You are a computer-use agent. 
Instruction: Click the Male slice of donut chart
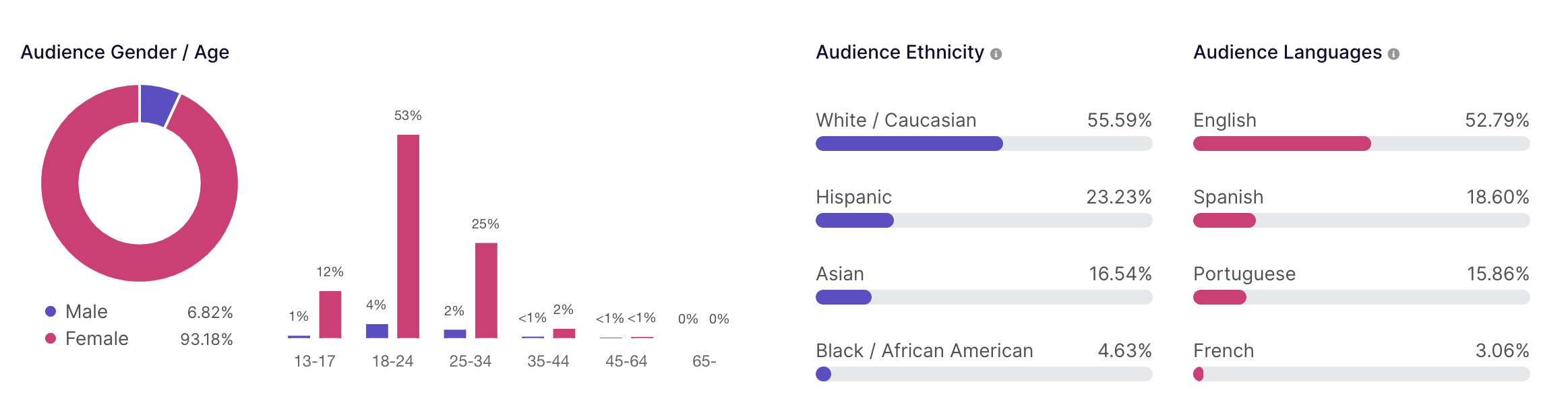tap(158, 104)
